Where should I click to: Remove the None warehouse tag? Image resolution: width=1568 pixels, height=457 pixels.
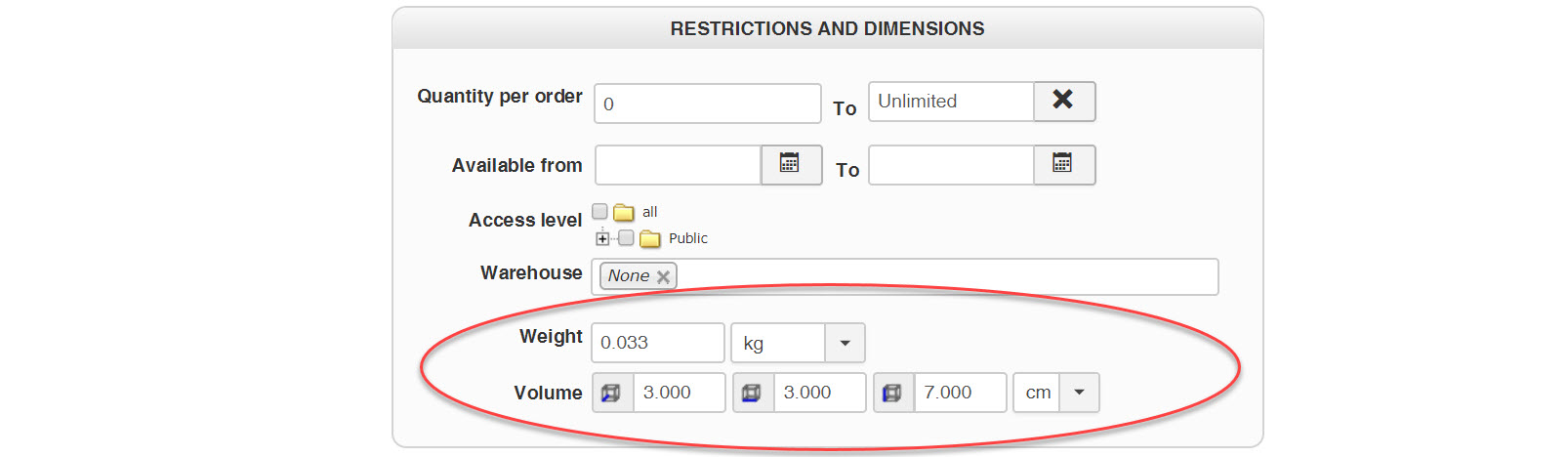pos(664,276)
